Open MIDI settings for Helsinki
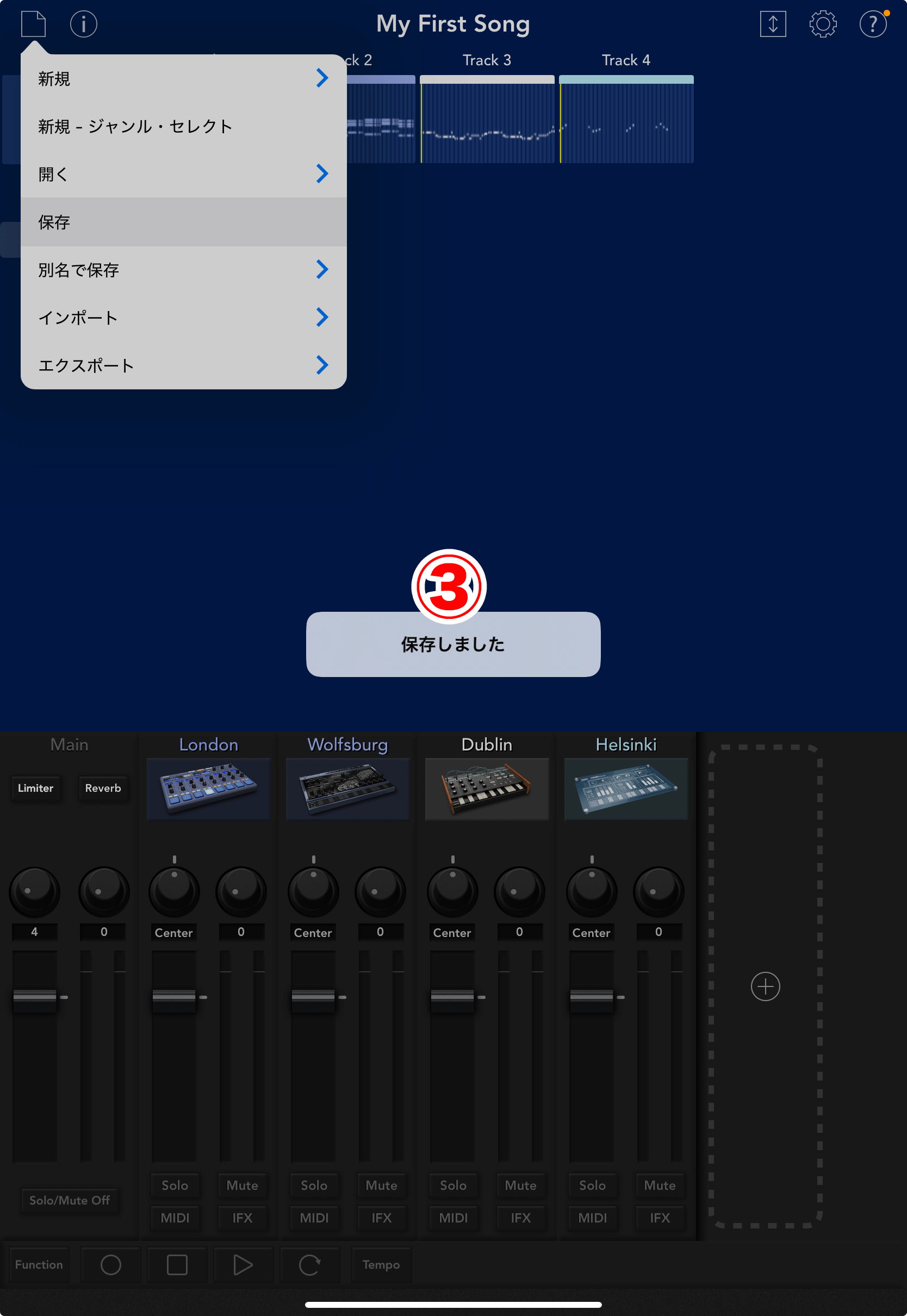 (593, 1218)
